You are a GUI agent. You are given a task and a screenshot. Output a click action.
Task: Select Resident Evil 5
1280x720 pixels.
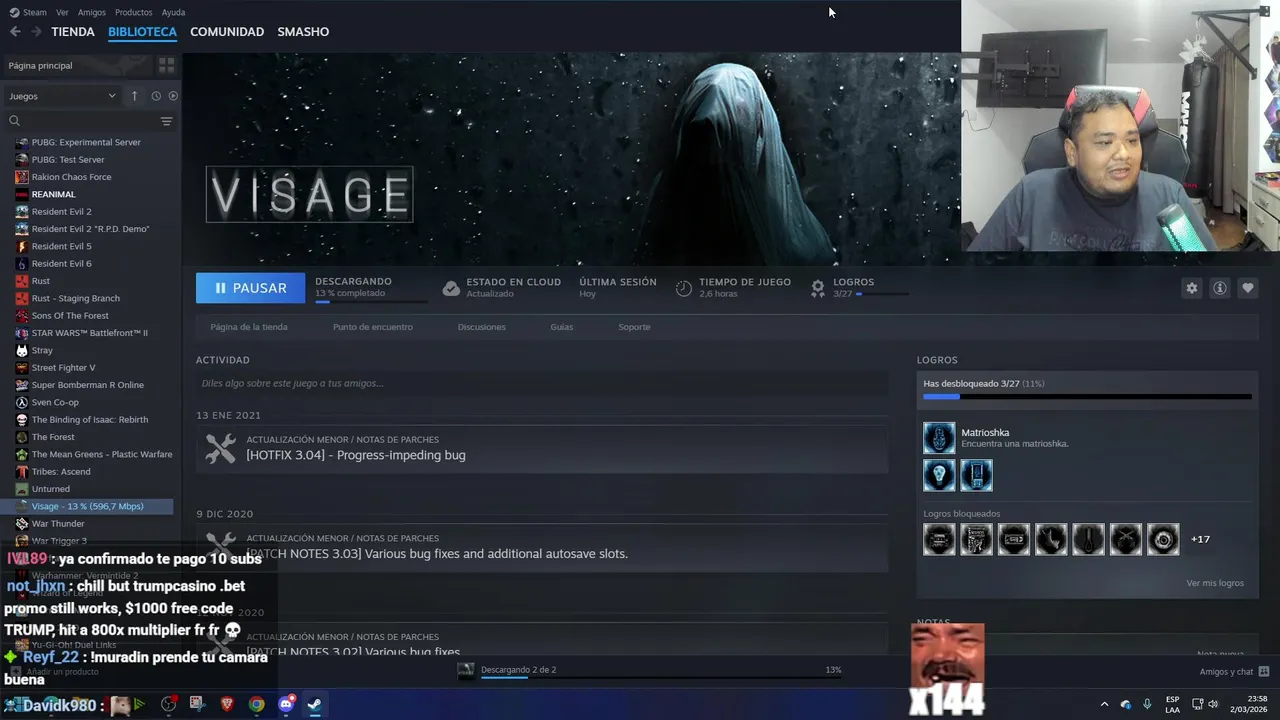click(61, 246)
